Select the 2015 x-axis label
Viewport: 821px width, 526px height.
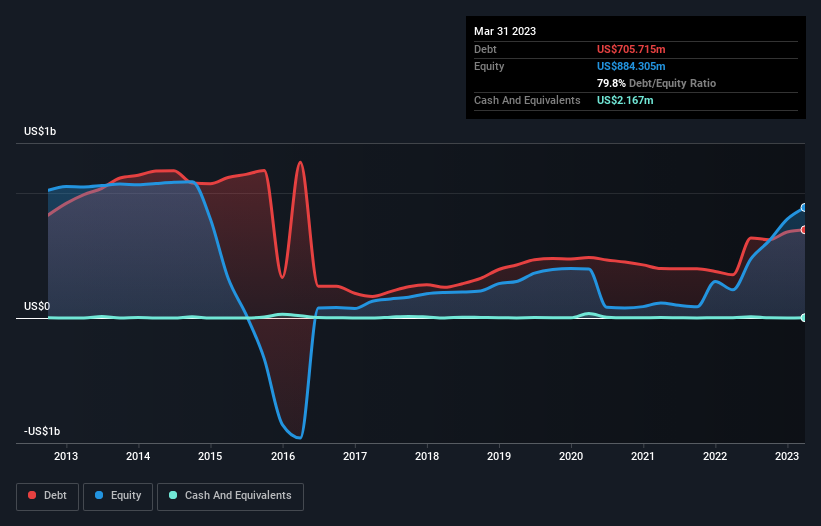pyautogui.click(x=210, y=456)
